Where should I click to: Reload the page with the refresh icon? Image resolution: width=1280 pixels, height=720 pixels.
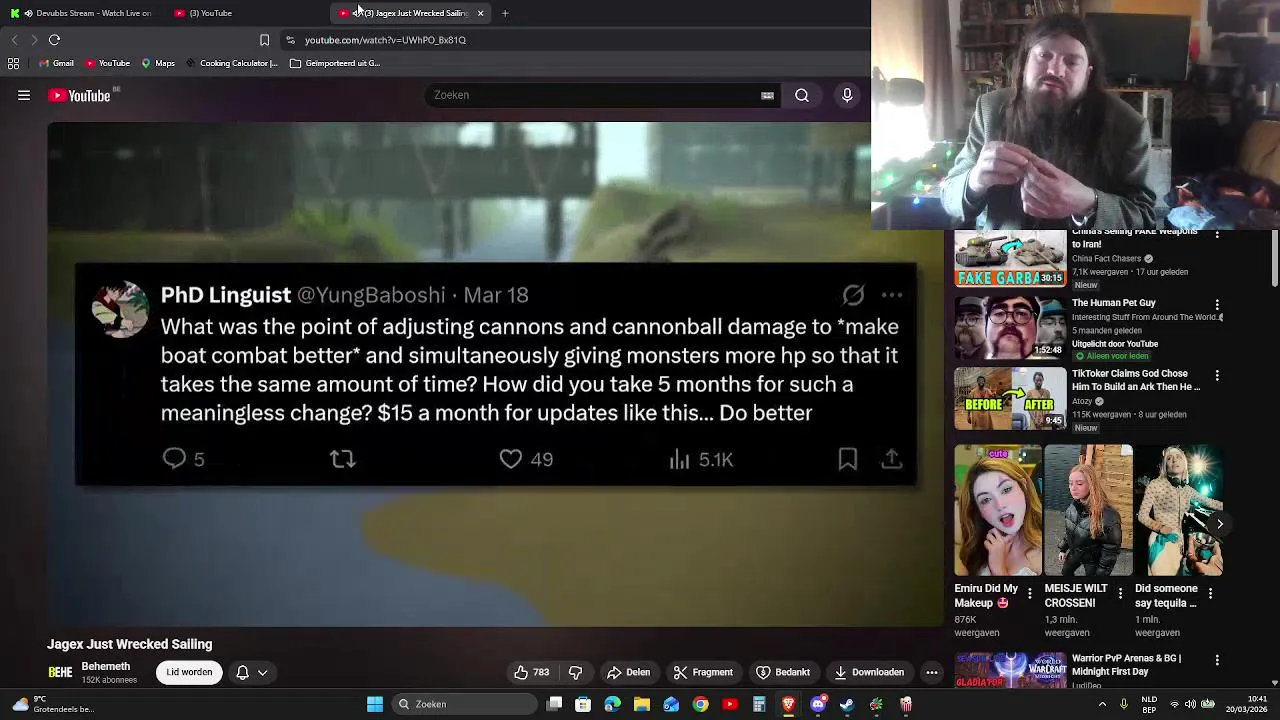click(x=55, y=40)
